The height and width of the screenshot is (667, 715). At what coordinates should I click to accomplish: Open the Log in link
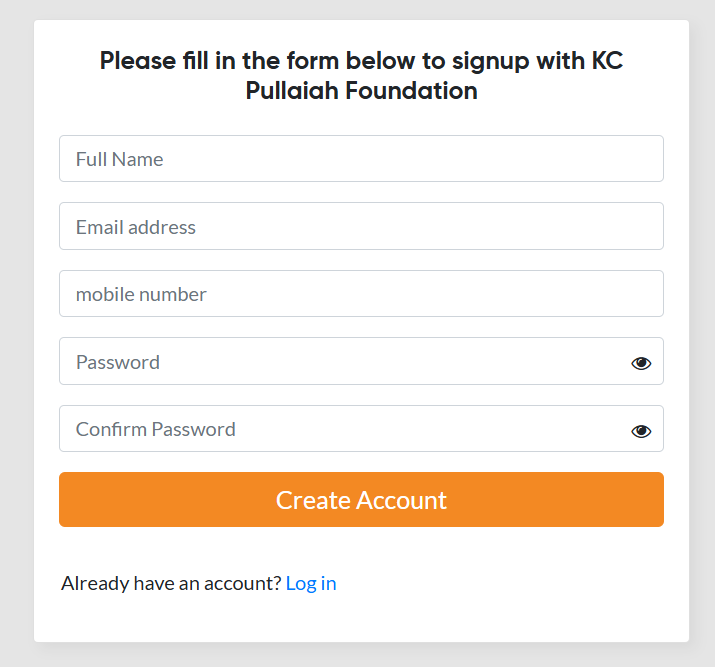pyautogui.click(x=311, y=583)
